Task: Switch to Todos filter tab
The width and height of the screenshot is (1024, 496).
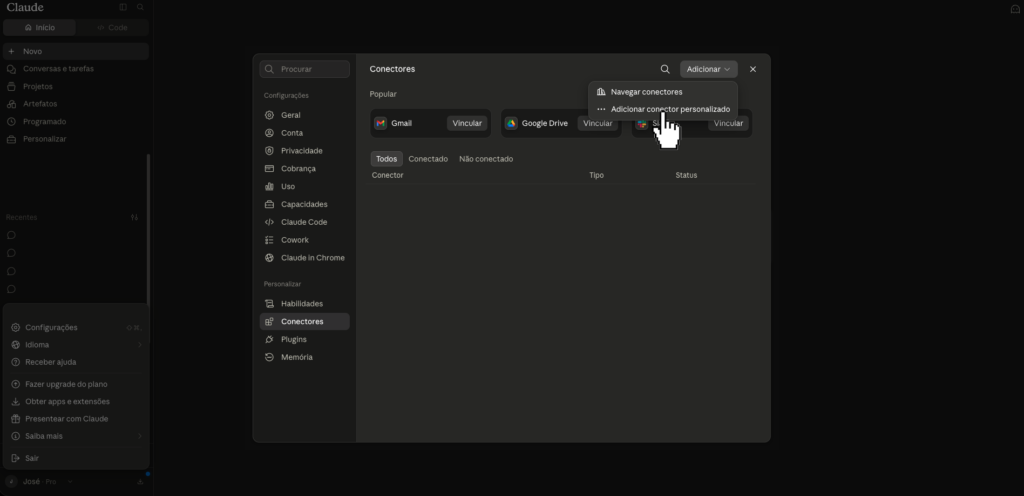Action: 387,159
